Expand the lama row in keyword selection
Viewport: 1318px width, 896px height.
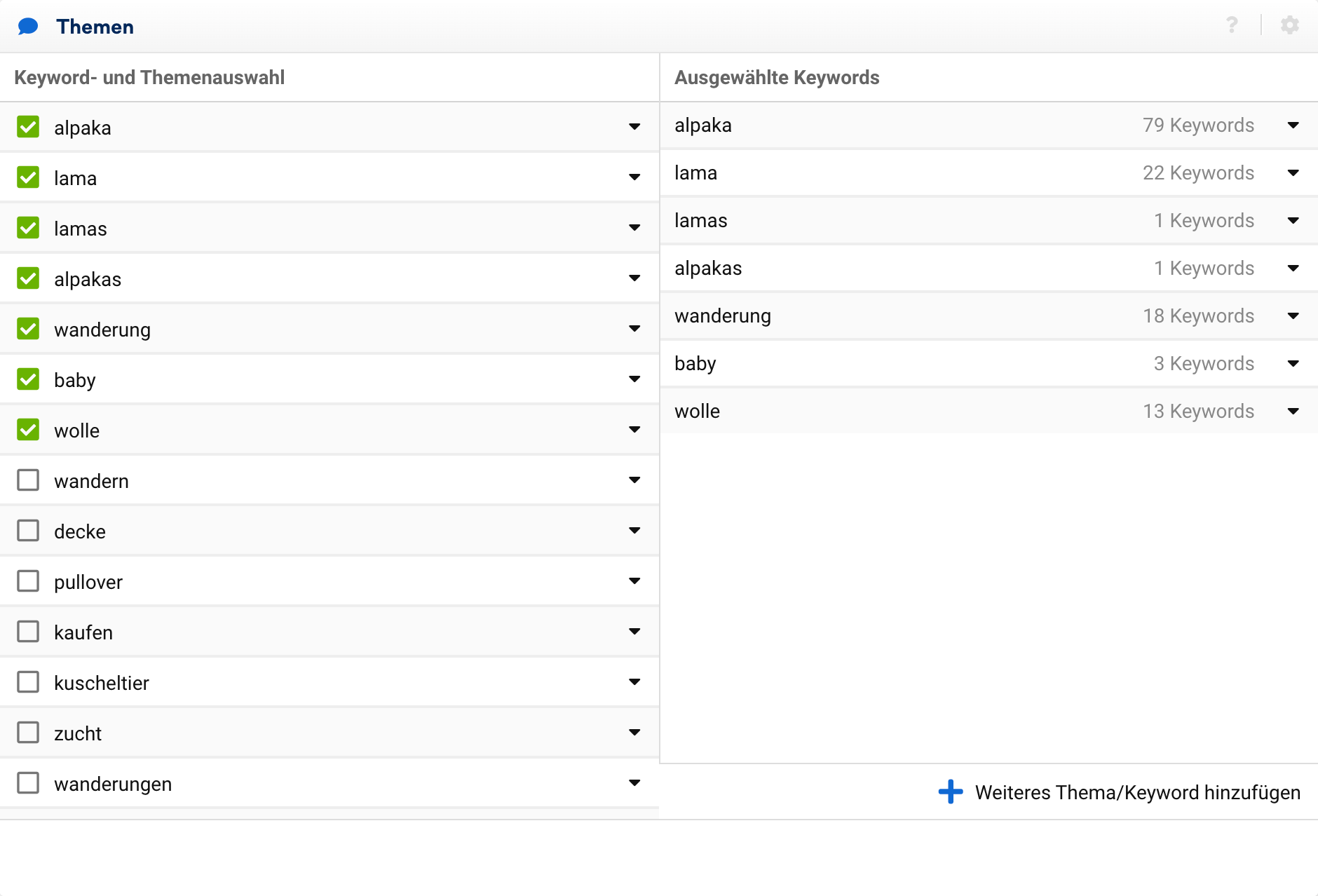tap(634, 177)
